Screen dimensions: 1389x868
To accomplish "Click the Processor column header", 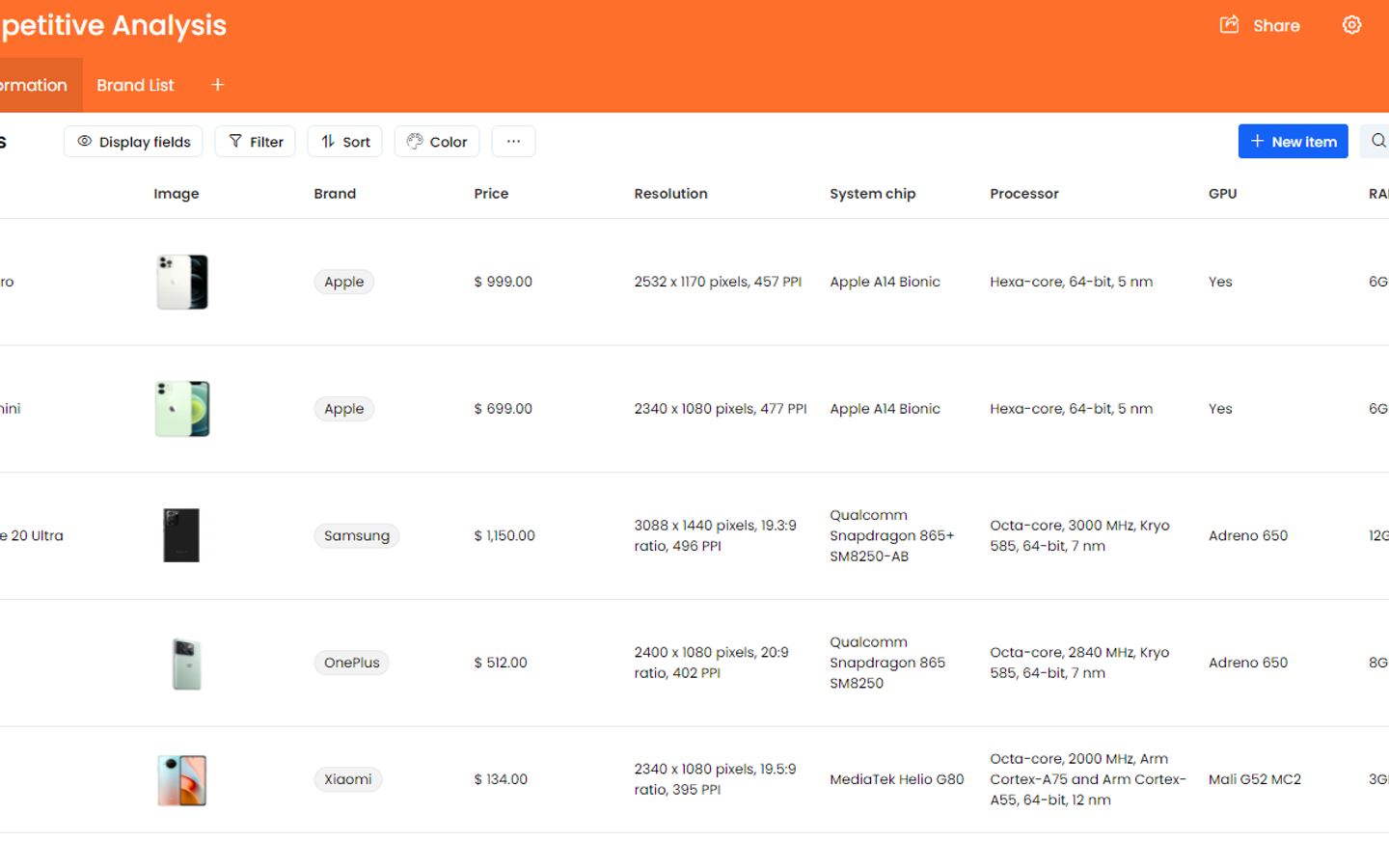I will coord(1024,194).
